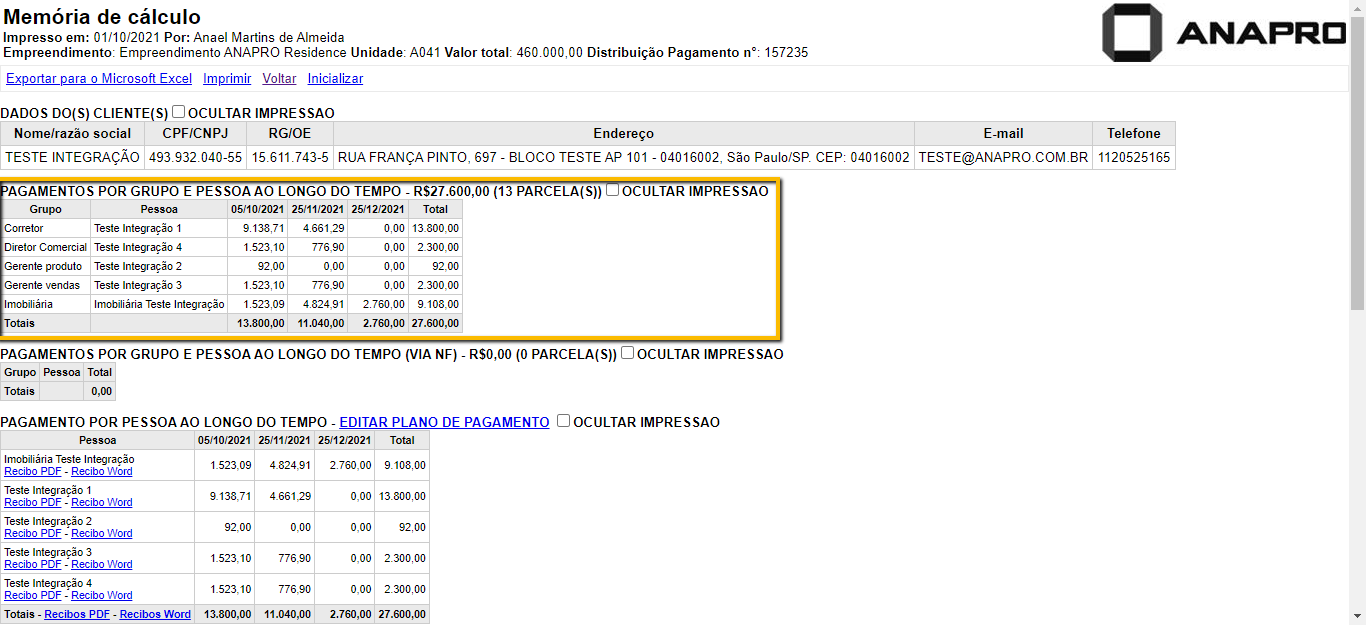Click Recibos Word in the Totais row
The height and width of the screenshot is (625, 1366).
point(155,614)
